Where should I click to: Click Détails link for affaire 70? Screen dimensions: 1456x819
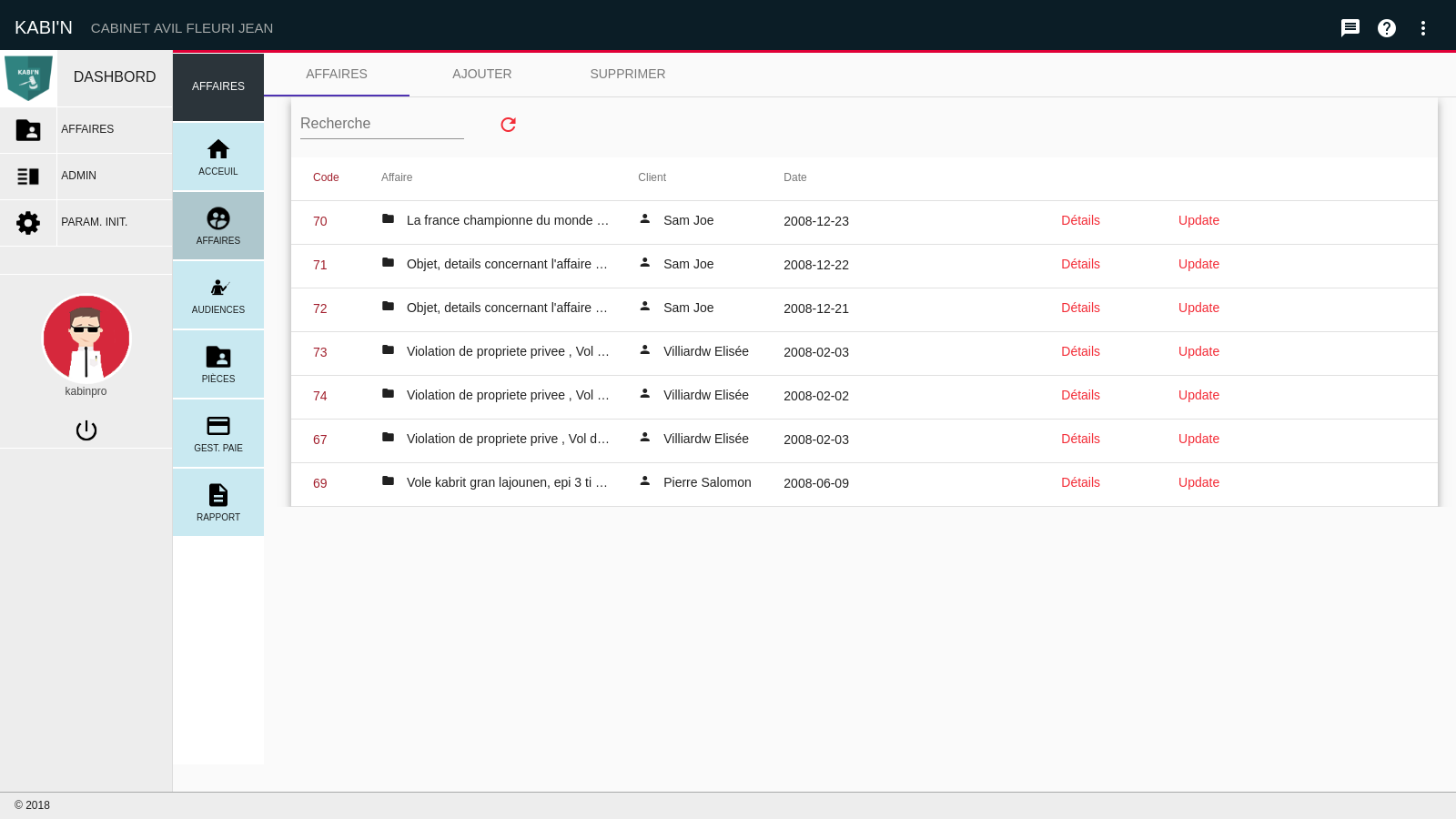point(1080,221)
